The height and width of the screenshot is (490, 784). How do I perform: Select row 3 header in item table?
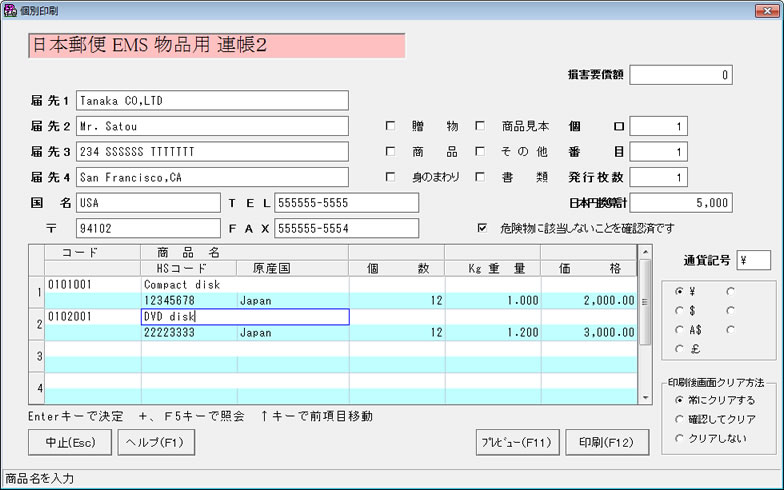[x=37, y=356]
